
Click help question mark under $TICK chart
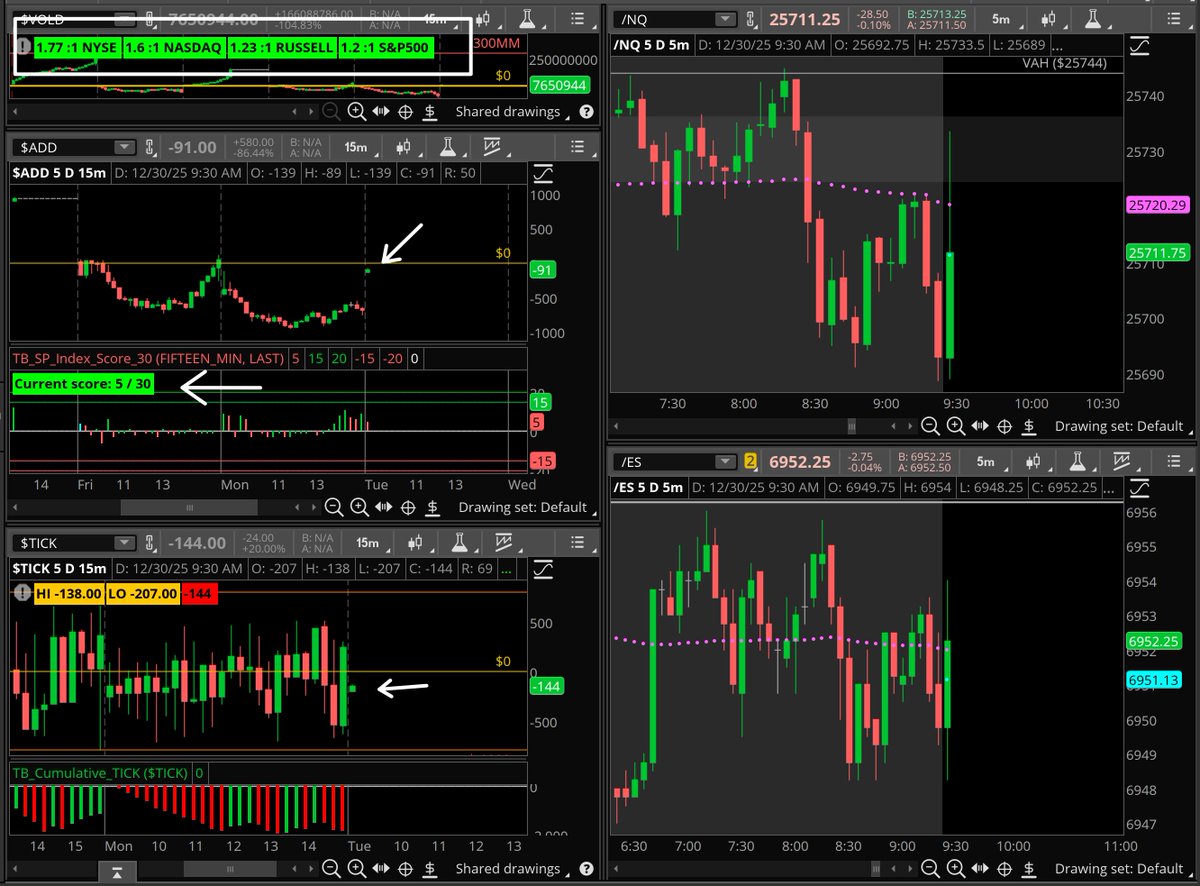click(586, 869)
